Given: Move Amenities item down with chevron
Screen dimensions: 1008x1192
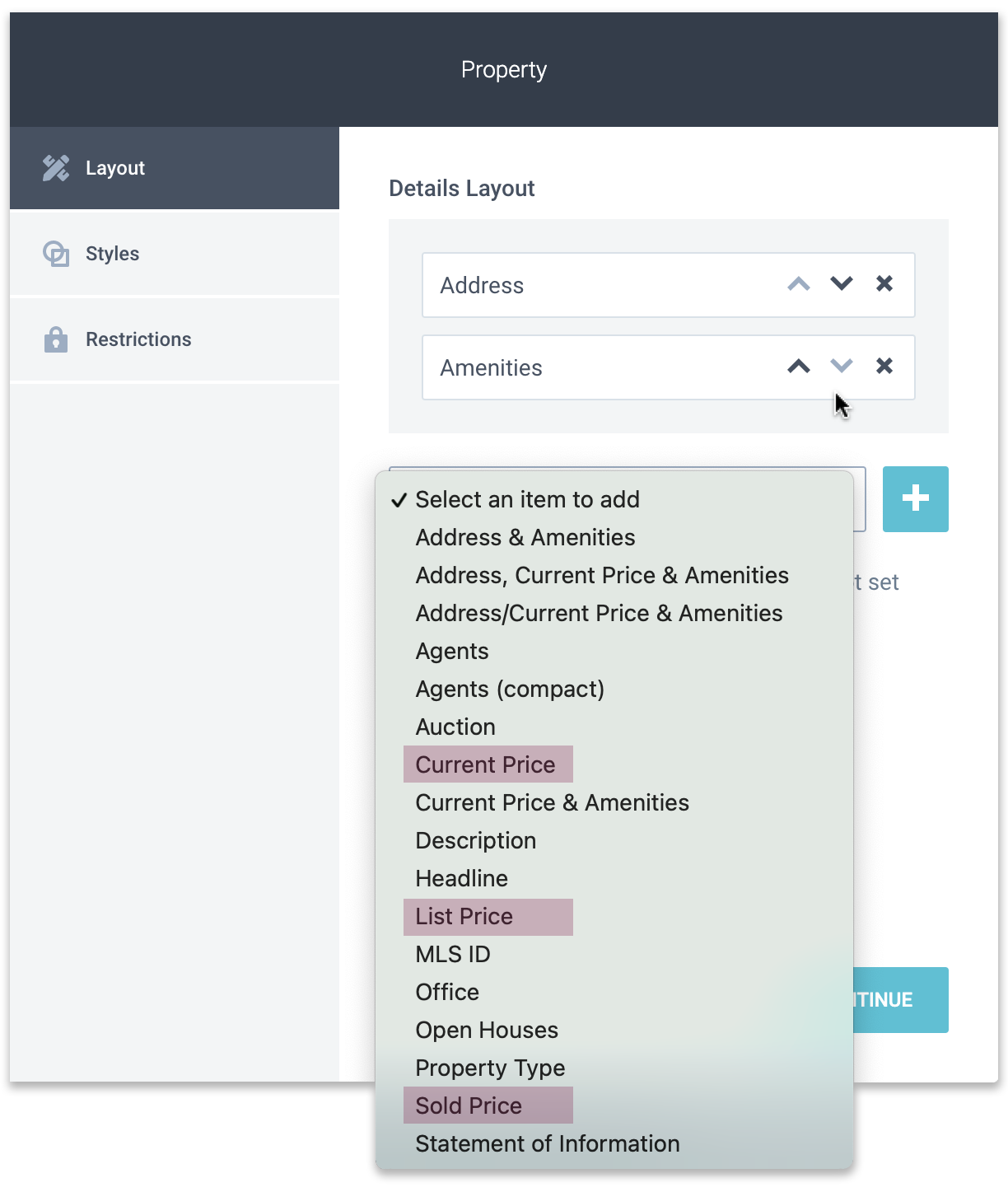Looking at the screenshot, I should [842, 367].
